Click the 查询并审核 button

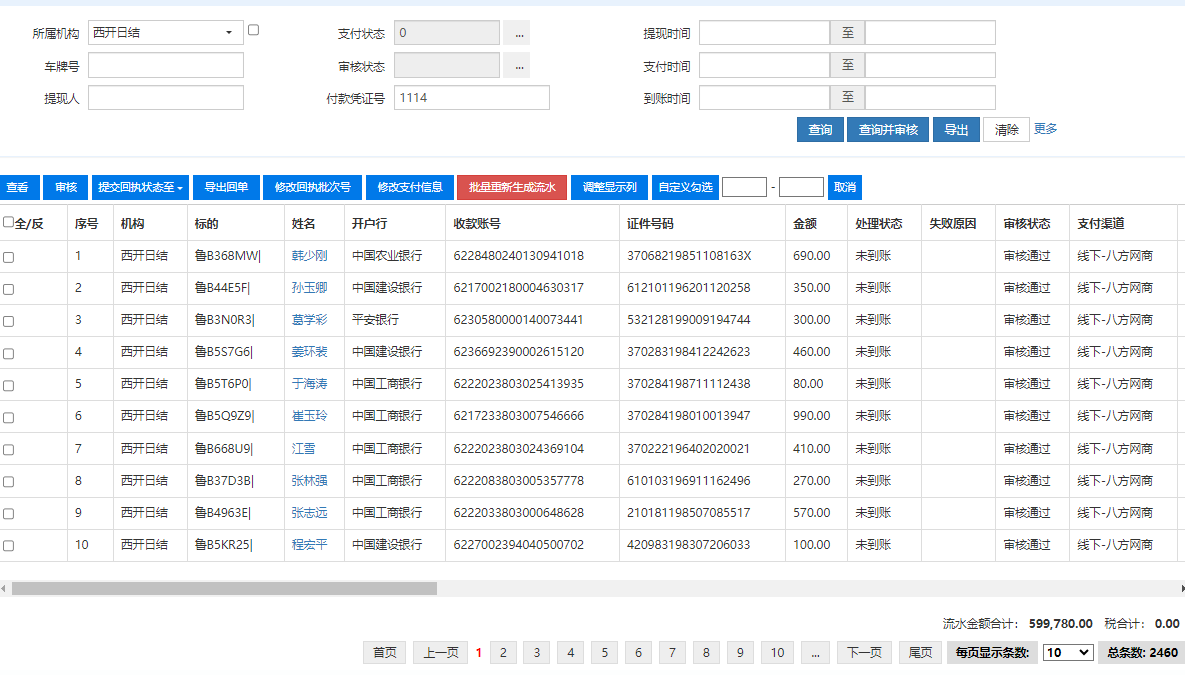(x=888, y=130)
